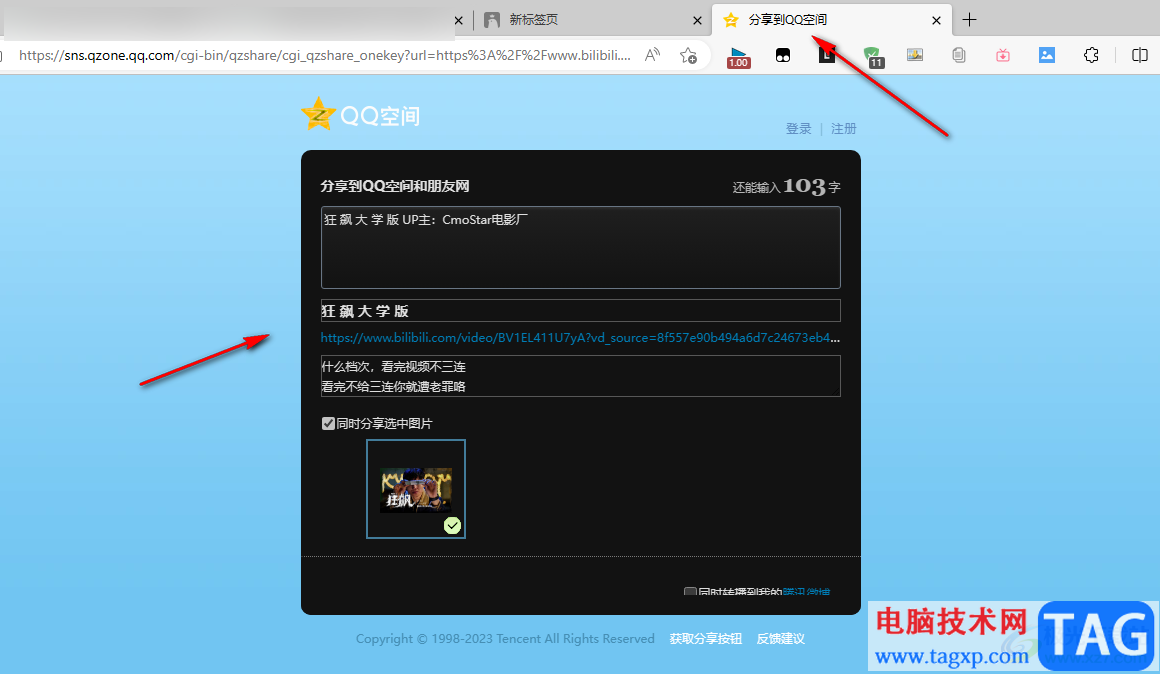1160x674 pixels.
Task: Open the picture download extension icon
Action: pos(915,55)
